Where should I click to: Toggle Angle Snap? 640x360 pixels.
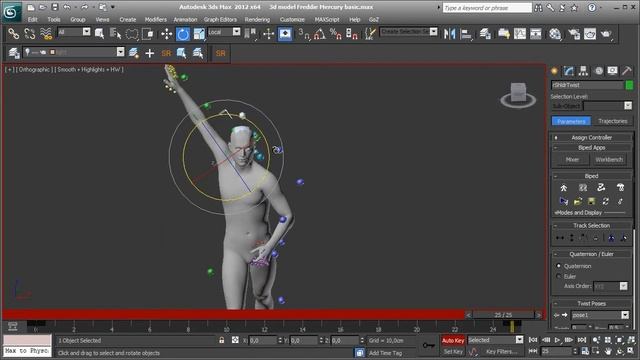pyautogui.click(x=320, y=33)
